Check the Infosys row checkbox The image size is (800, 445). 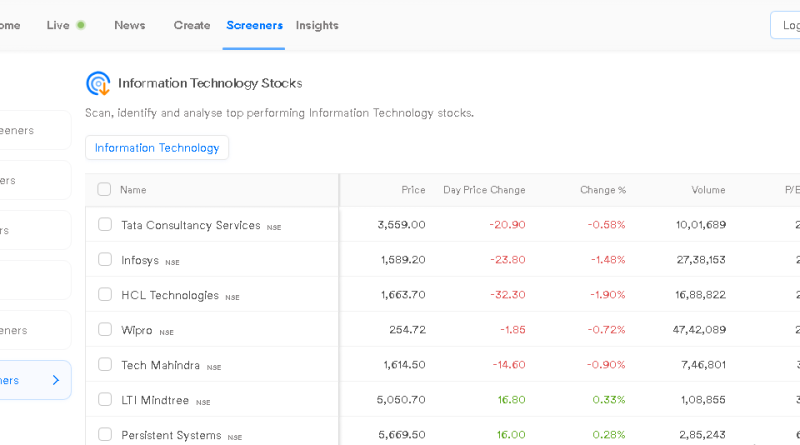pyautogui.click(x=105, y=259)
